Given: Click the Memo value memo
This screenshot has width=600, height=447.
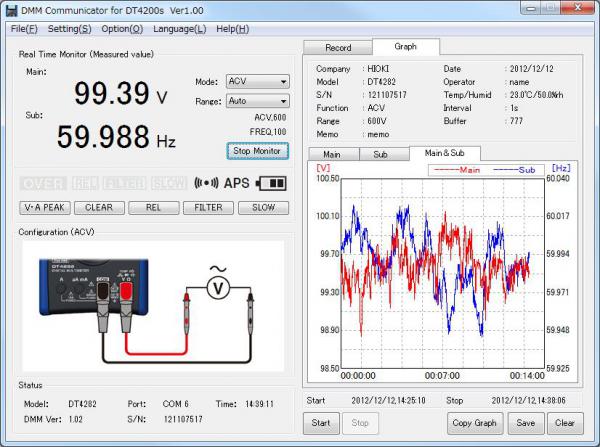Looking at the screenshot, I should pyautogui.click(x=378, y=134).
